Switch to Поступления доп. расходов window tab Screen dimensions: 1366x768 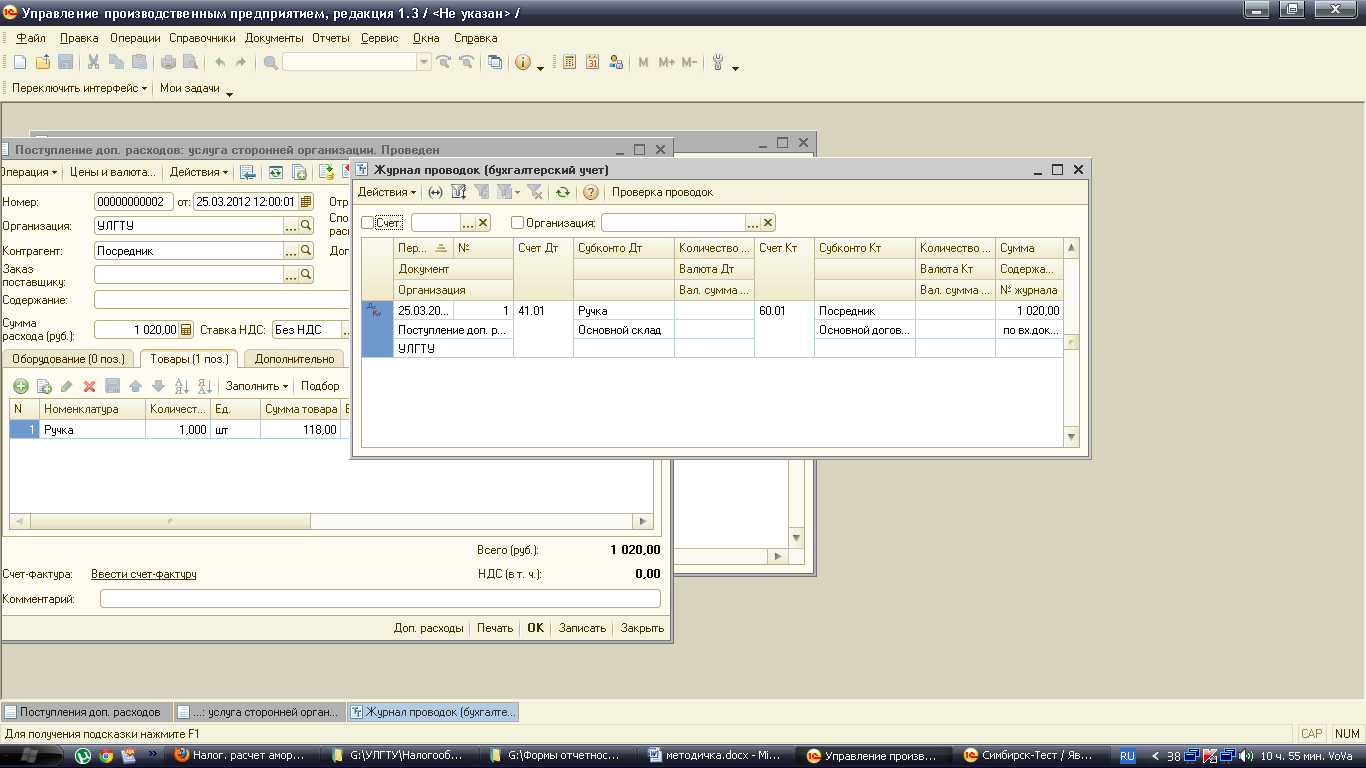(x=86, y=712)
